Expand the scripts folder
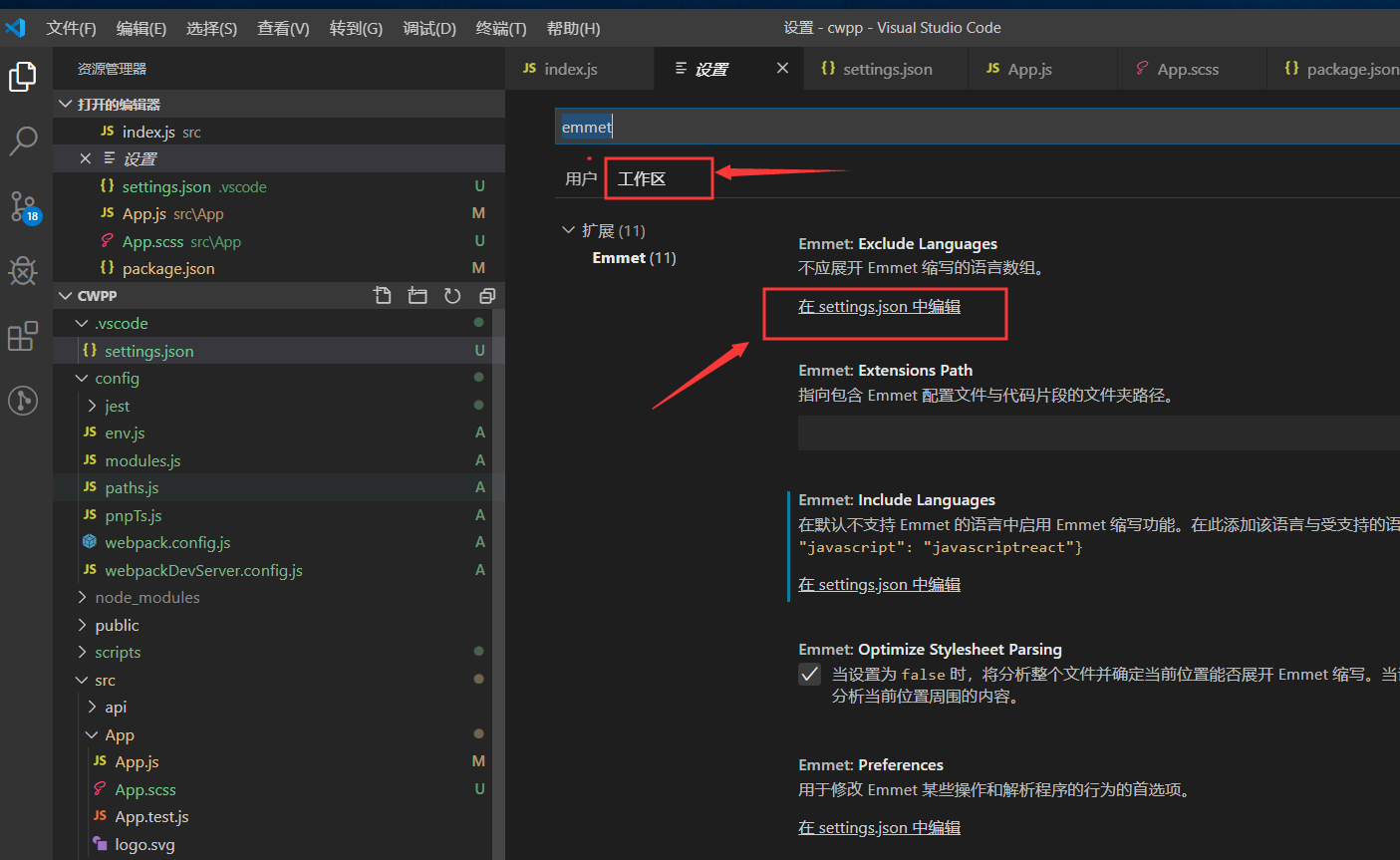 82,652
